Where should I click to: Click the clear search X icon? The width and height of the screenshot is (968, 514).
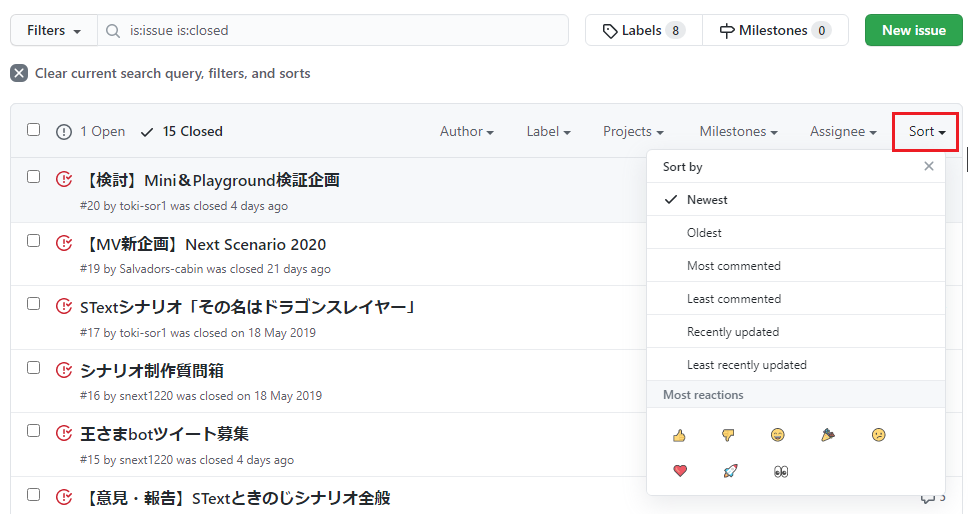click(x=19, y=73)
